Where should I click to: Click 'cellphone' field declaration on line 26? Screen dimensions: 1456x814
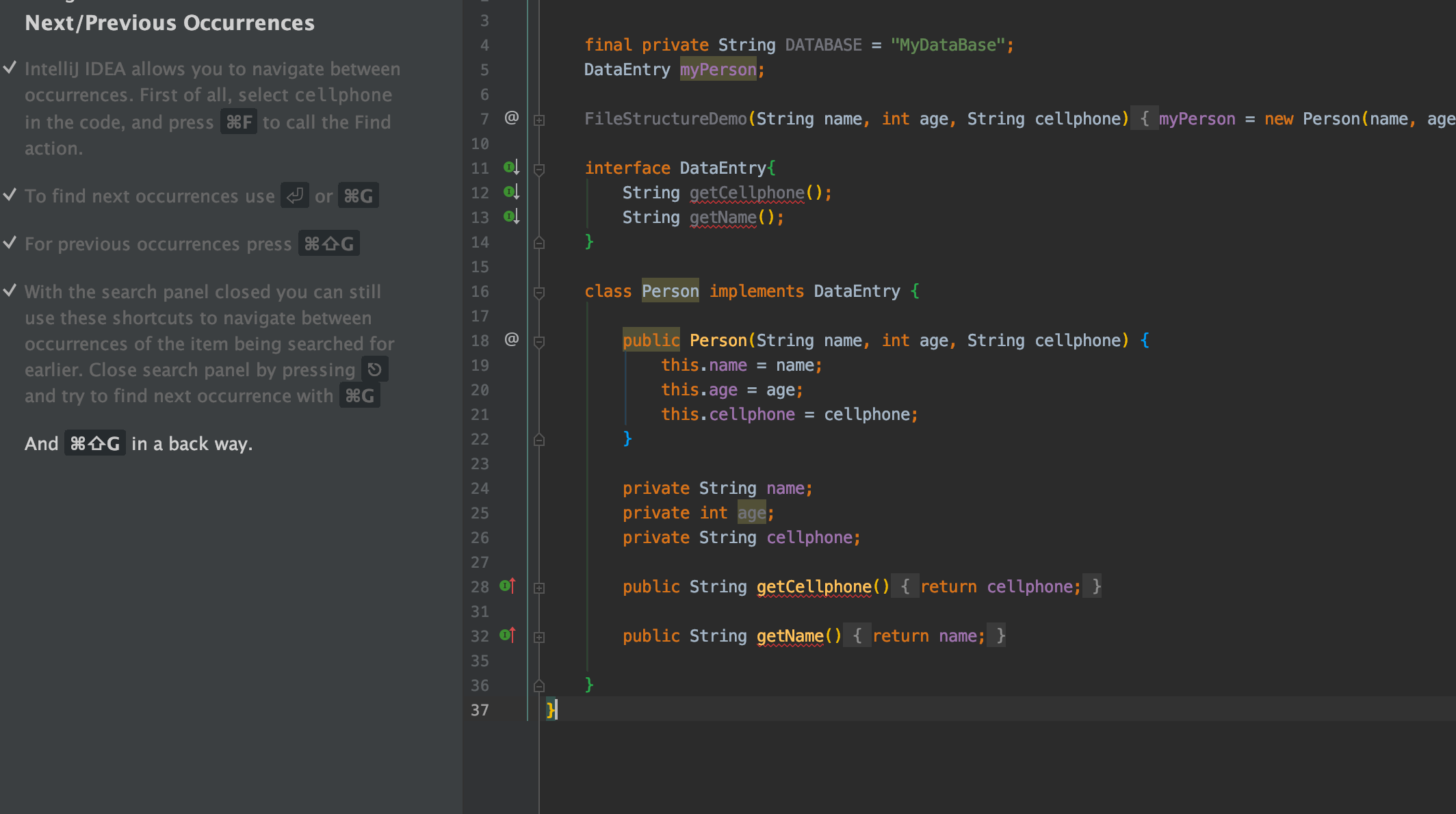pyautogui.click(x=809, y=537)
